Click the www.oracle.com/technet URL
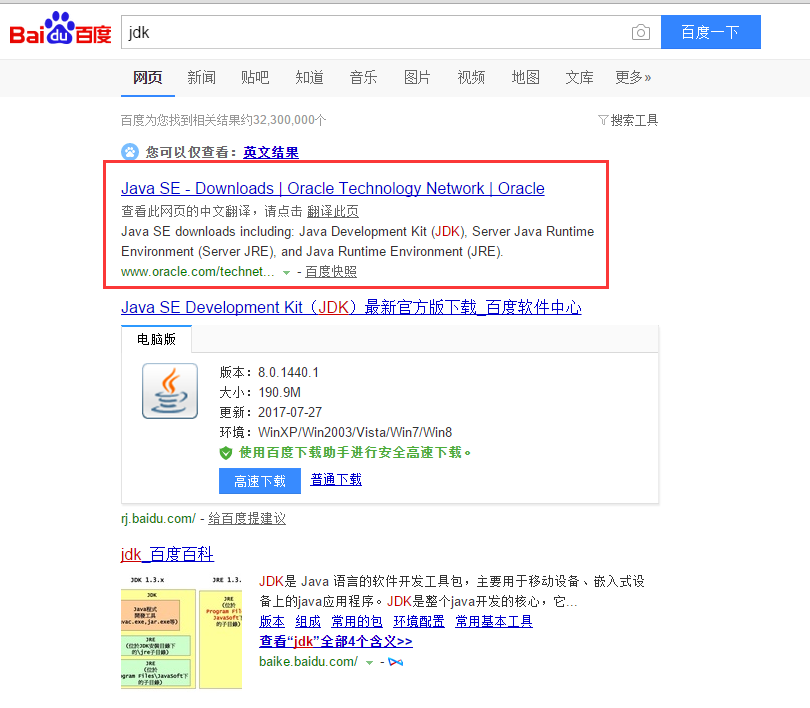Screen dimensions: 810x708 point(197,272)
